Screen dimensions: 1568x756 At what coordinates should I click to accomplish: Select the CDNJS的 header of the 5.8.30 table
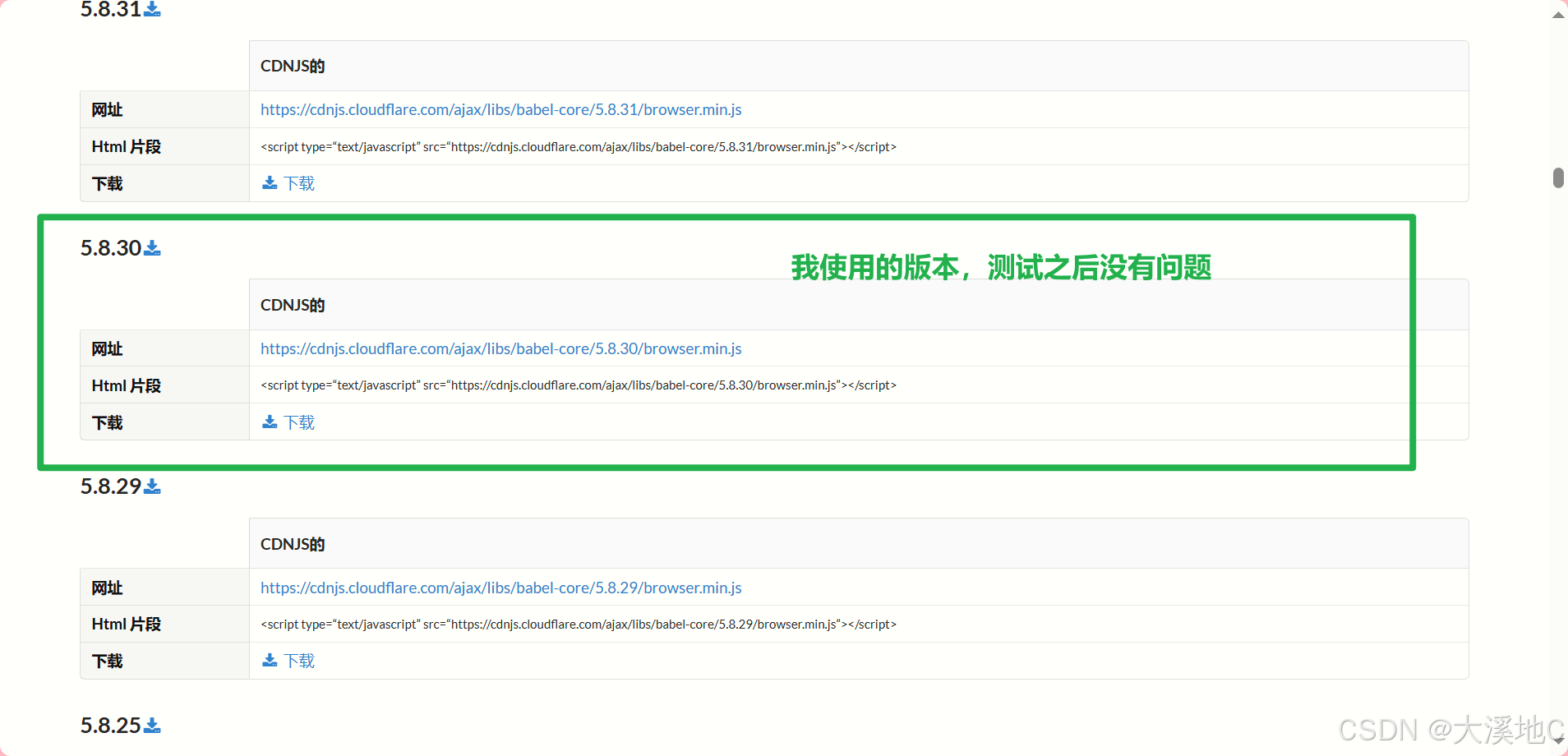[x=292, y=304]
